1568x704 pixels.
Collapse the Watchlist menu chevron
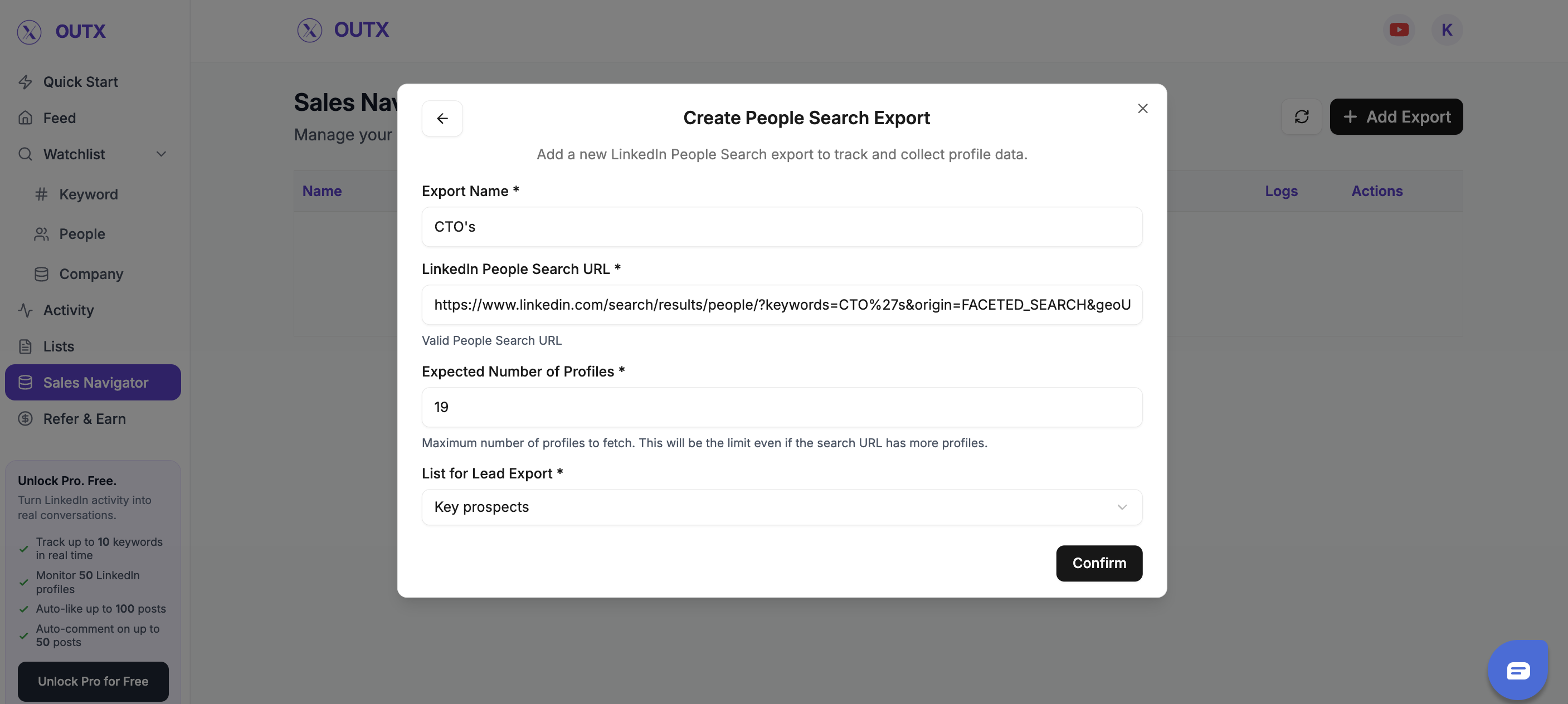tap(161, 154)
